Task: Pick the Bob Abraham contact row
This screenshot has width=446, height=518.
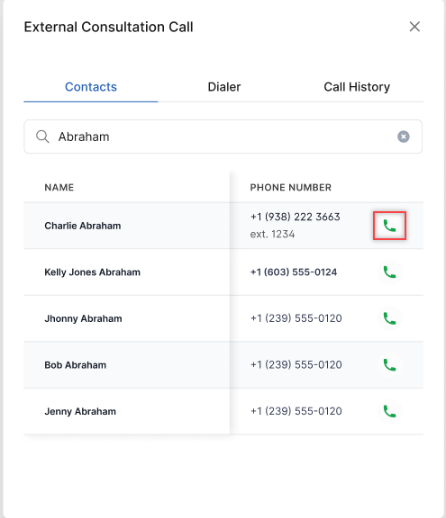Action: click(223, 365)
